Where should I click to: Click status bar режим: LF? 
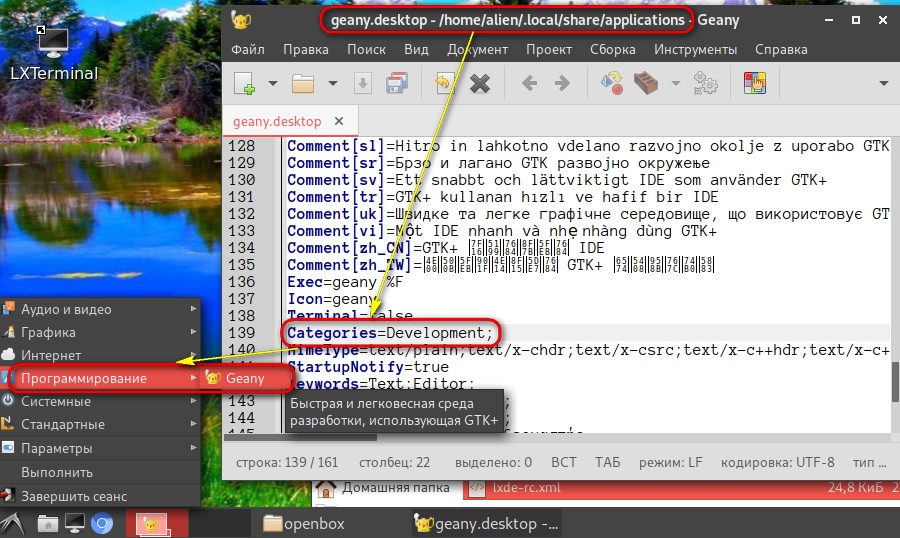tap(670, 462)
